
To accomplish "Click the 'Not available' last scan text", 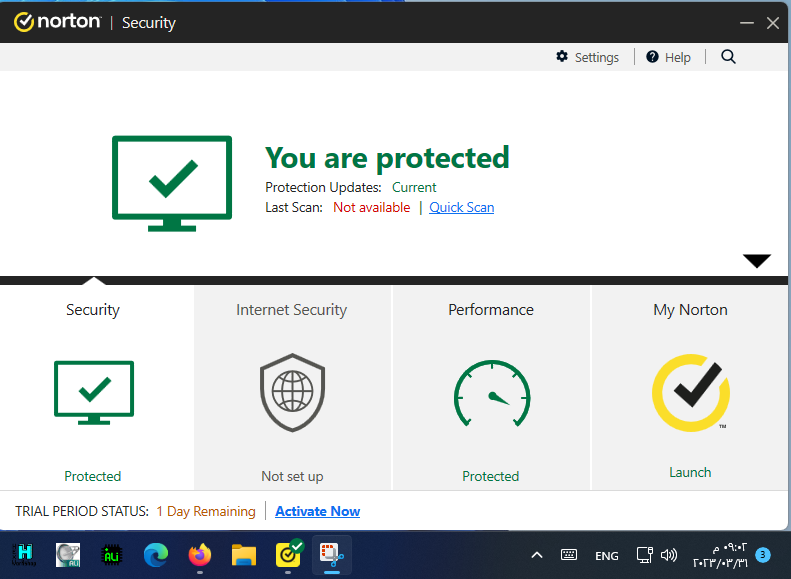I will pyautogui.click(x=372, y=207).
